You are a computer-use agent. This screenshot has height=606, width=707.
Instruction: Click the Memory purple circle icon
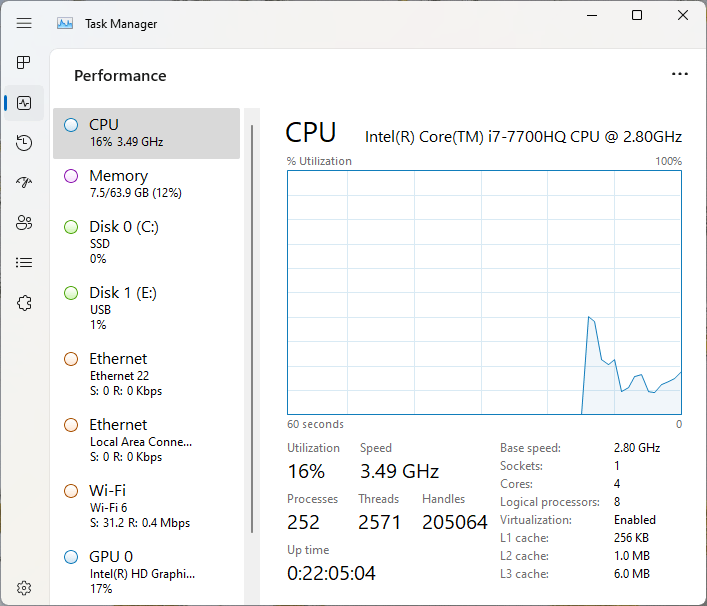pos(71,176)
